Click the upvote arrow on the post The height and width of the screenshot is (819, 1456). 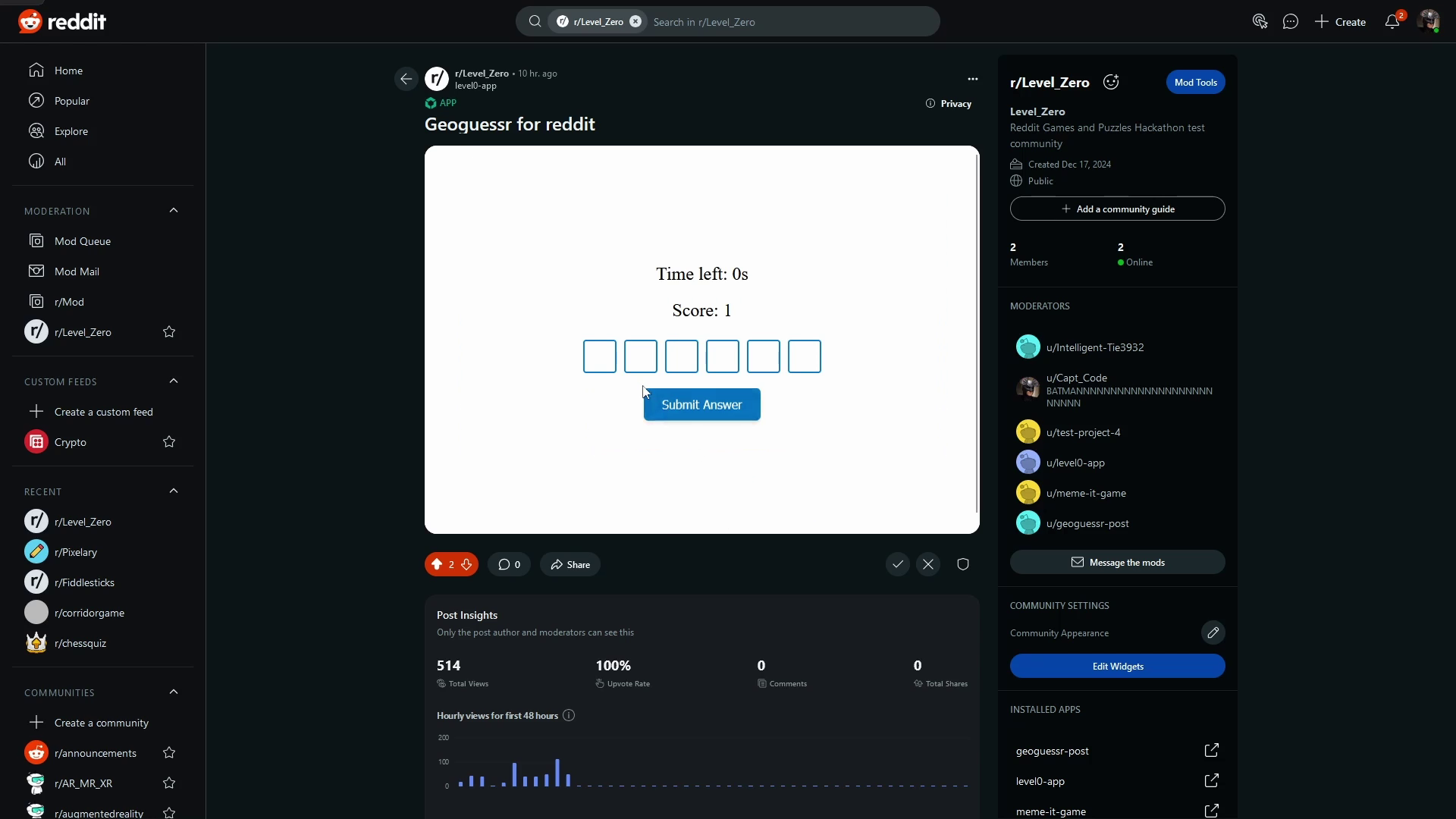437,564
